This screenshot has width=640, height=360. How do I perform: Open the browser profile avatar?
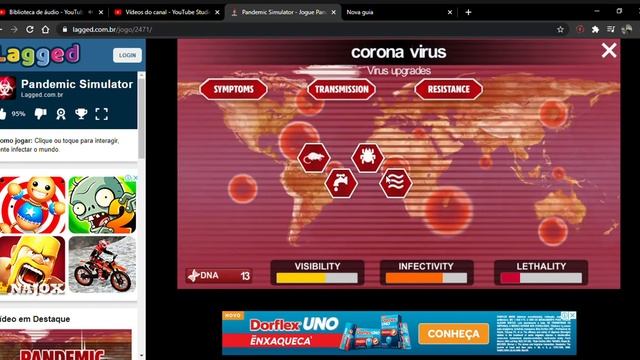coord(627,29)
